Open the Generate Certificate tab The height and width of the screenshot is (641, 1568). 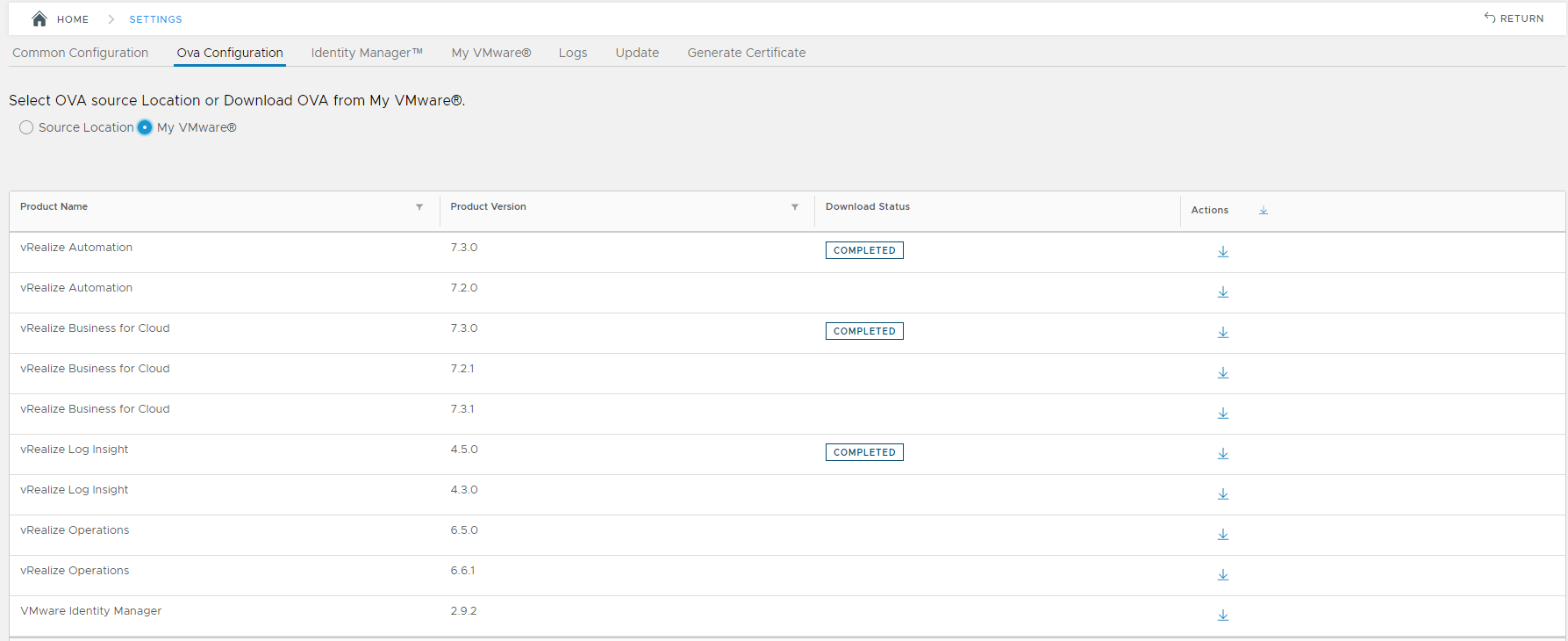(x=746, y=53)
